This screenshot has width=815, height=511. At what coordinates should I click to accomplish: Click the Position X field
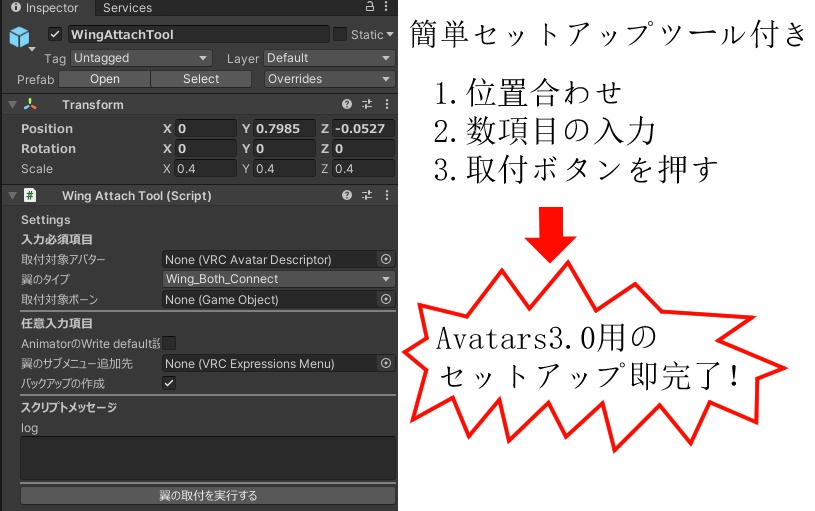tap(206, 128)
